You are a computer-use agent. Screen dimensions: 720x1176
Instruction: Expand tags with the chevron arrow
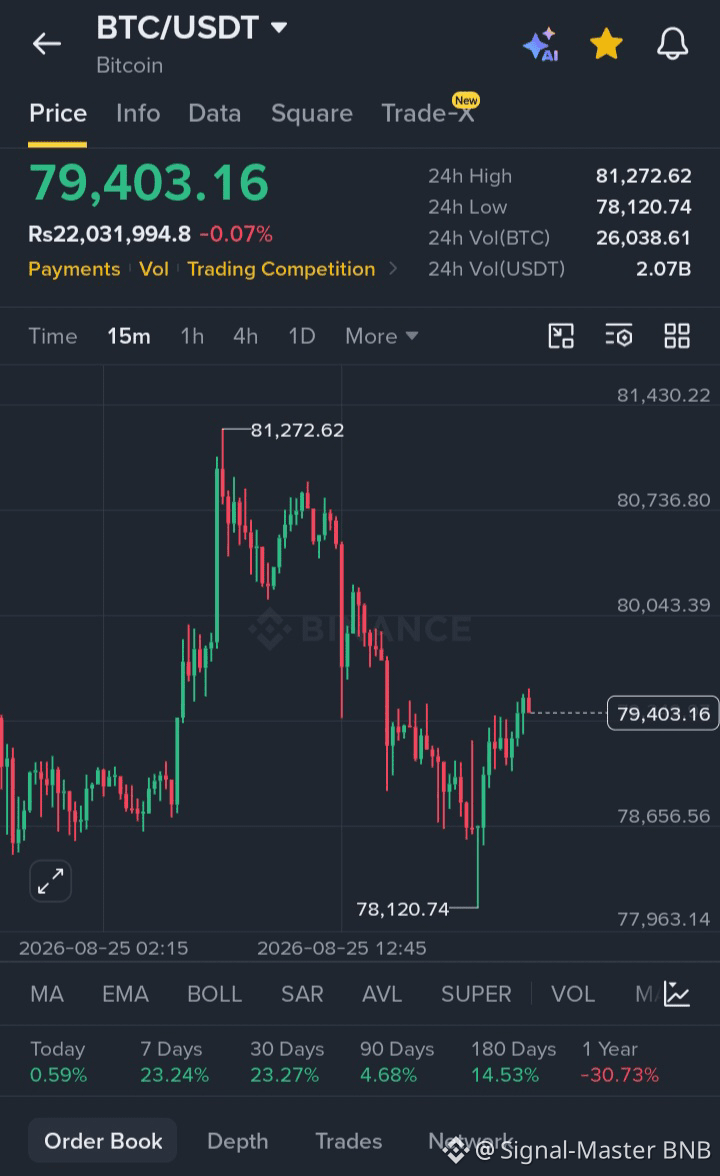tap(393, 268)
